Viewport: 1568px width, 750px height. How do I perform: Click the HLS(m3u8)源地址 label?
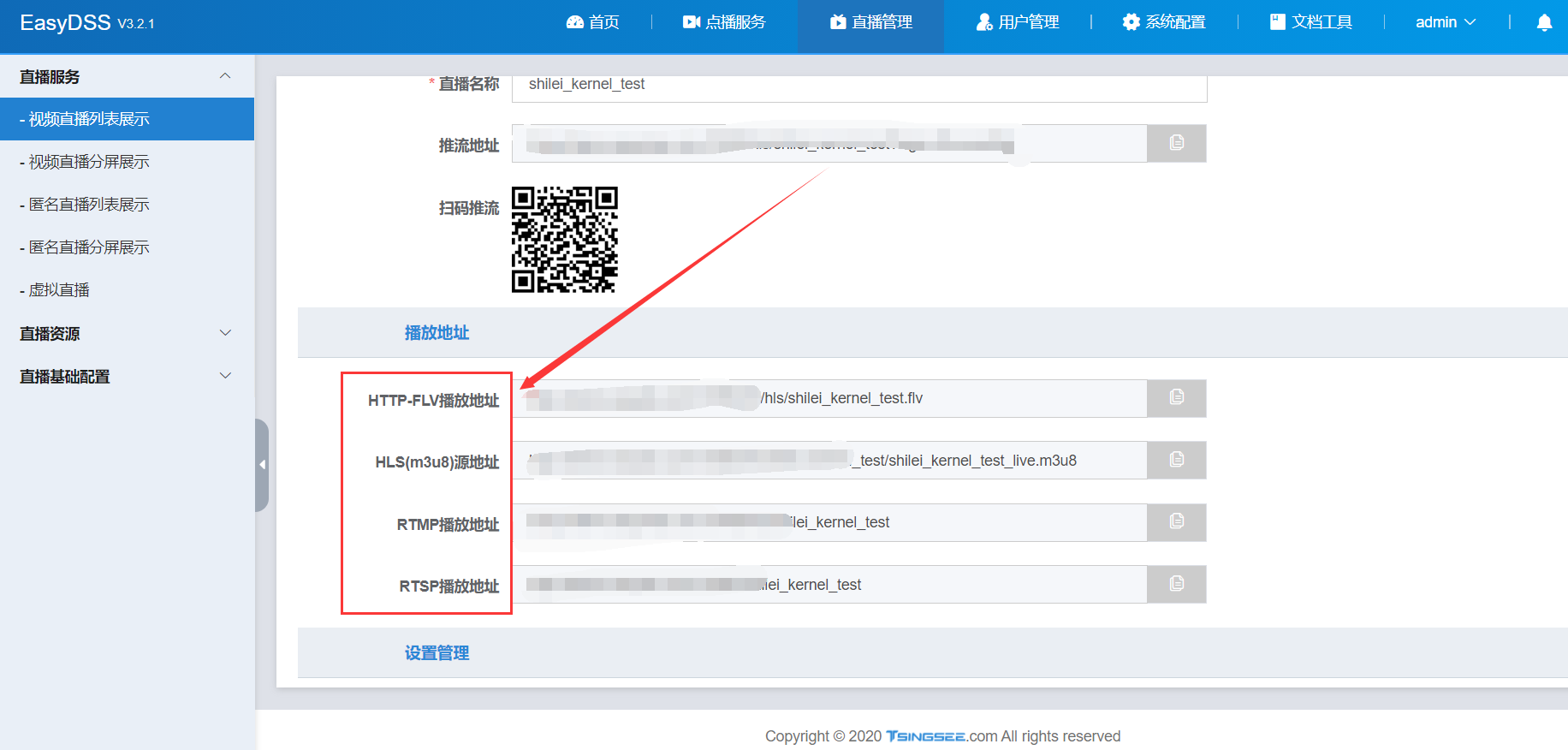(437, 462)
